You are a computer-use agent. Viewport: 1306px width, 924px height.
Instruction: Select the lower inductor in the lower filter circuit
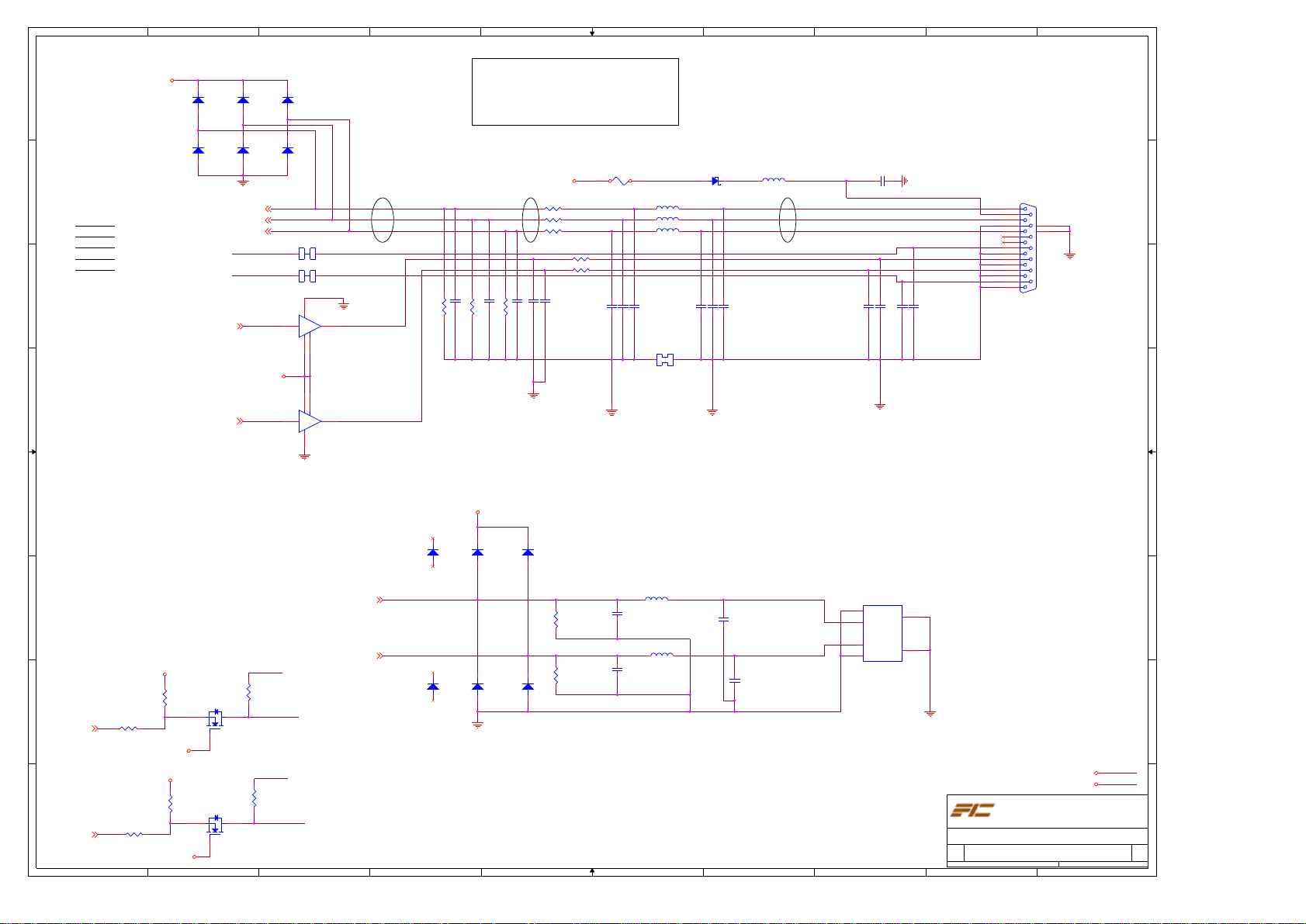pos(662,654)
